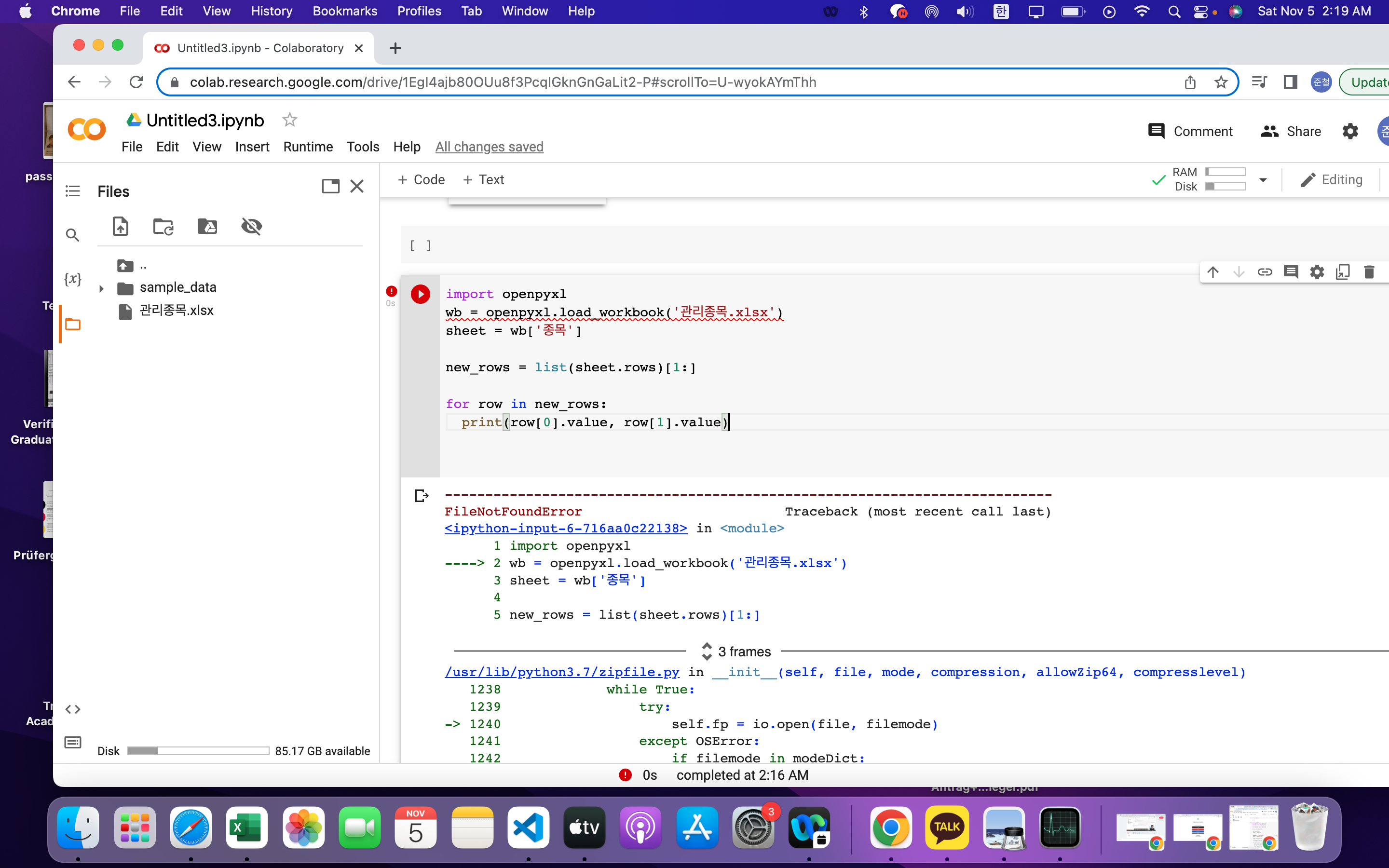Open the ipython-input-6 traceback link
This screenshot has width=1389, height=868.
[565, 528]
